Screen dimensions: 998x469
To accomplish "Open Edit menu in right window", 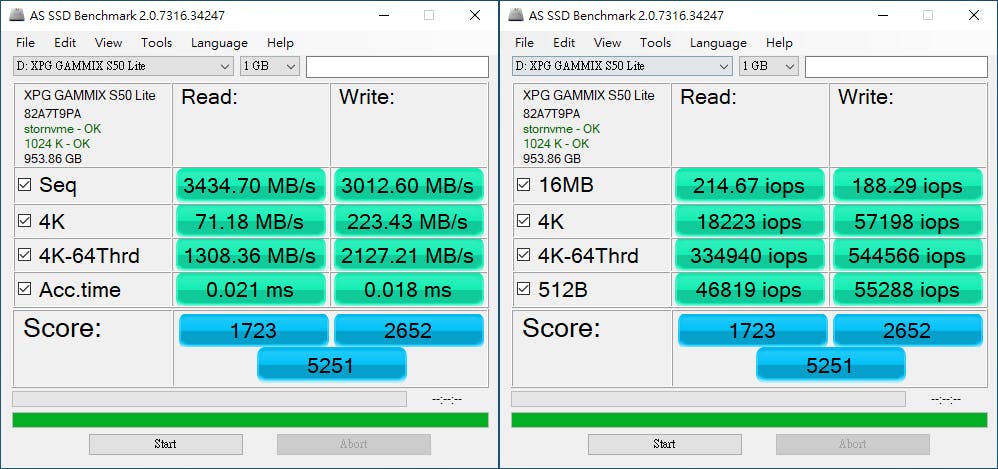I will (x=564, y=43).
